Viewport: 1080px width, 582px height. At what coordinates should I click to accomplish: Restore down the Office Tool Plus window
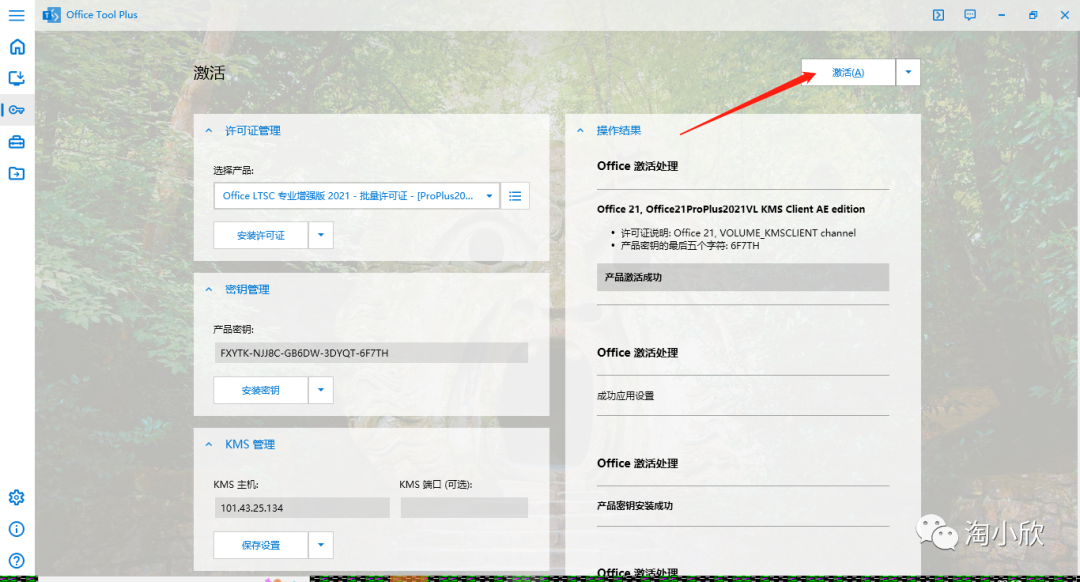1033,14
